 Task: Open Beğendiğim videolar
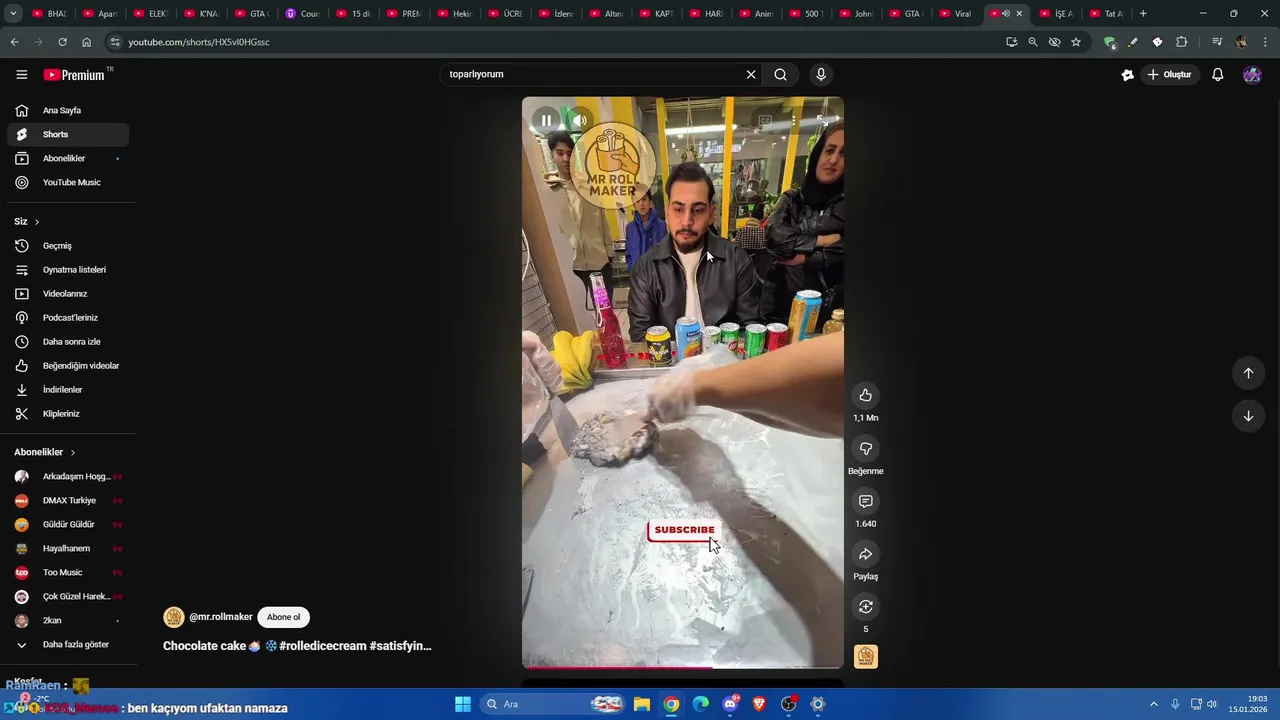coord(68,366)
